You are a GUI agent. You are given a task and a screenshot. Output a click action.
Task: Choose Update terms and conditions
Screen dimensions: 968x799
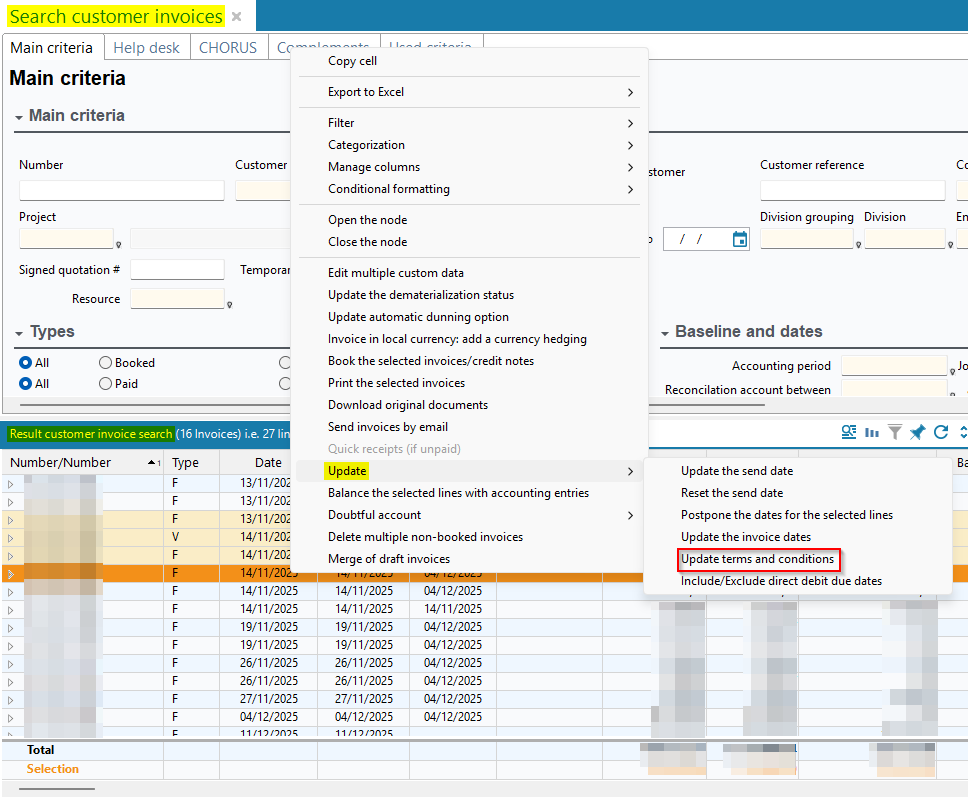pyautogui.click(x=757, y=559)
